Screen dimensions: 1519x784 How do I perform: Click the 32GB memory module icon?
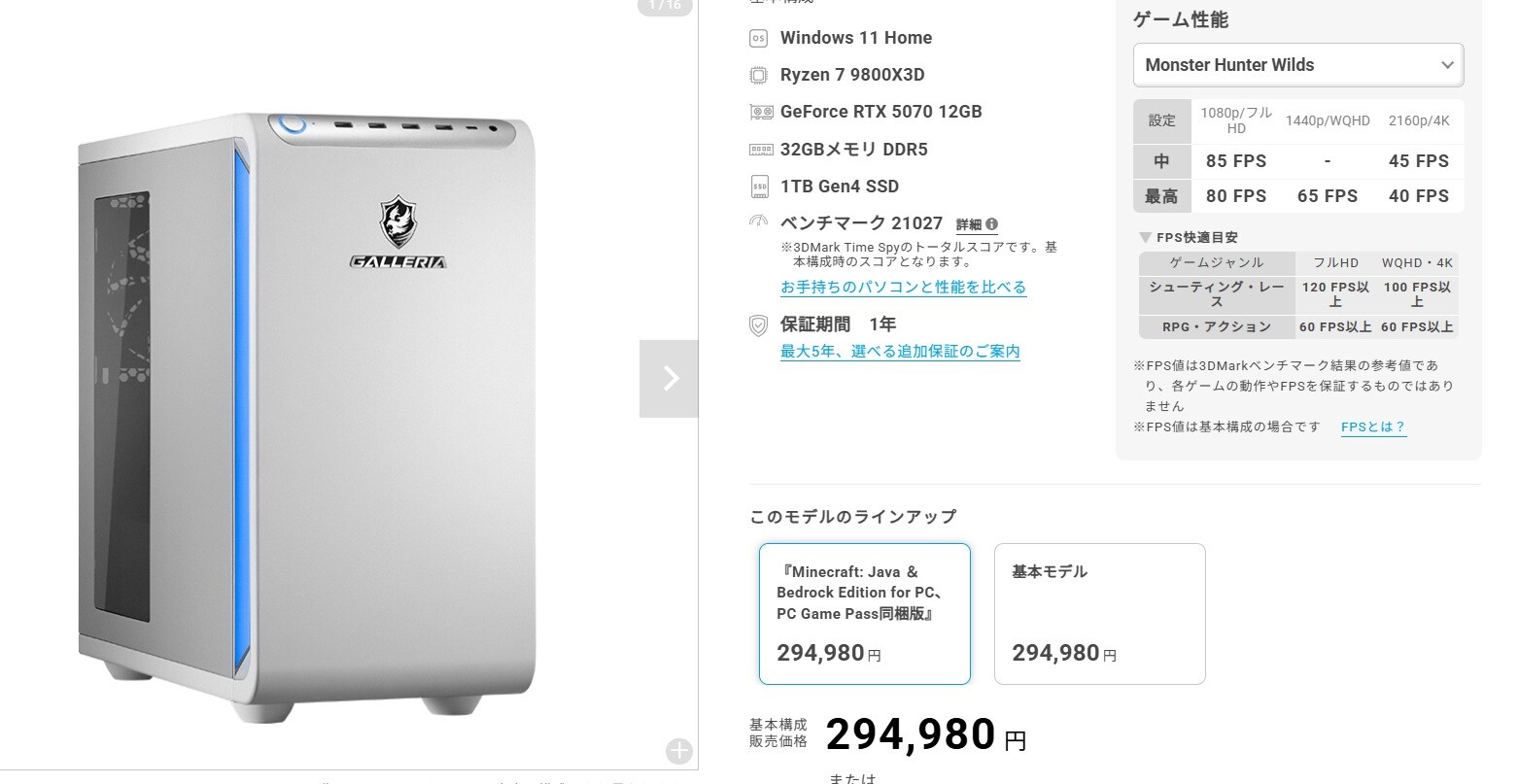click(x=761, y=150)
